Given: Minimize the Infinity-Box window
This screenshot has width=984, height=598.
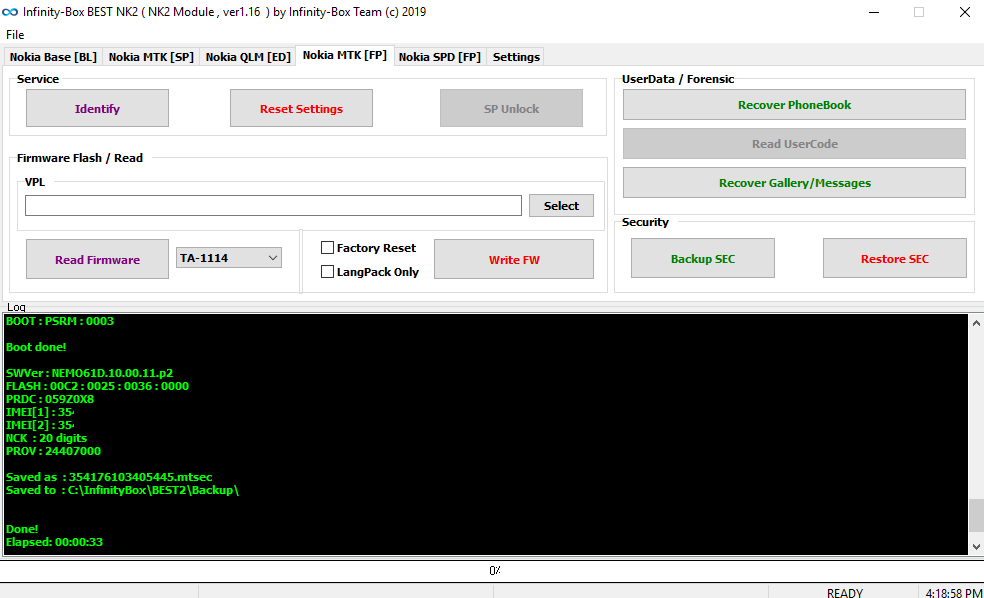Looking at the screenshot, I should 874,12.
